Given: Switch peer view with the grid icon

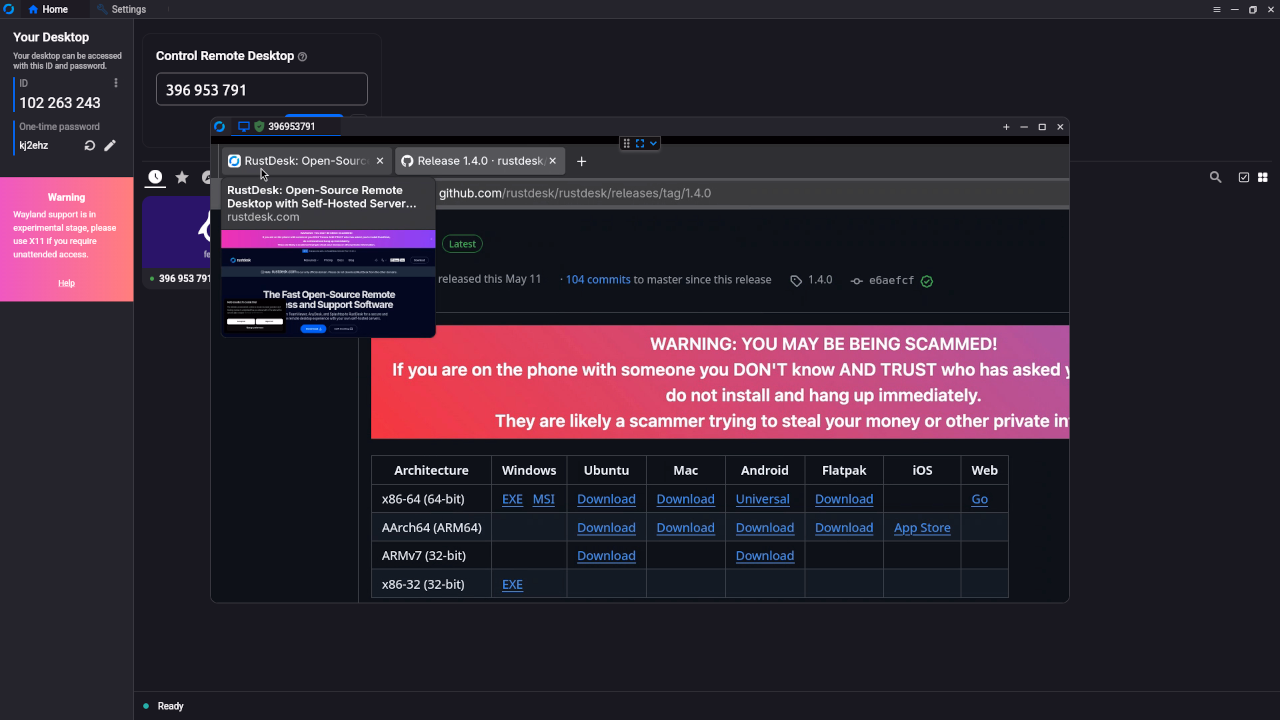Looking at the screenshot, I should pyautogui.click(x=1263, y=177).
